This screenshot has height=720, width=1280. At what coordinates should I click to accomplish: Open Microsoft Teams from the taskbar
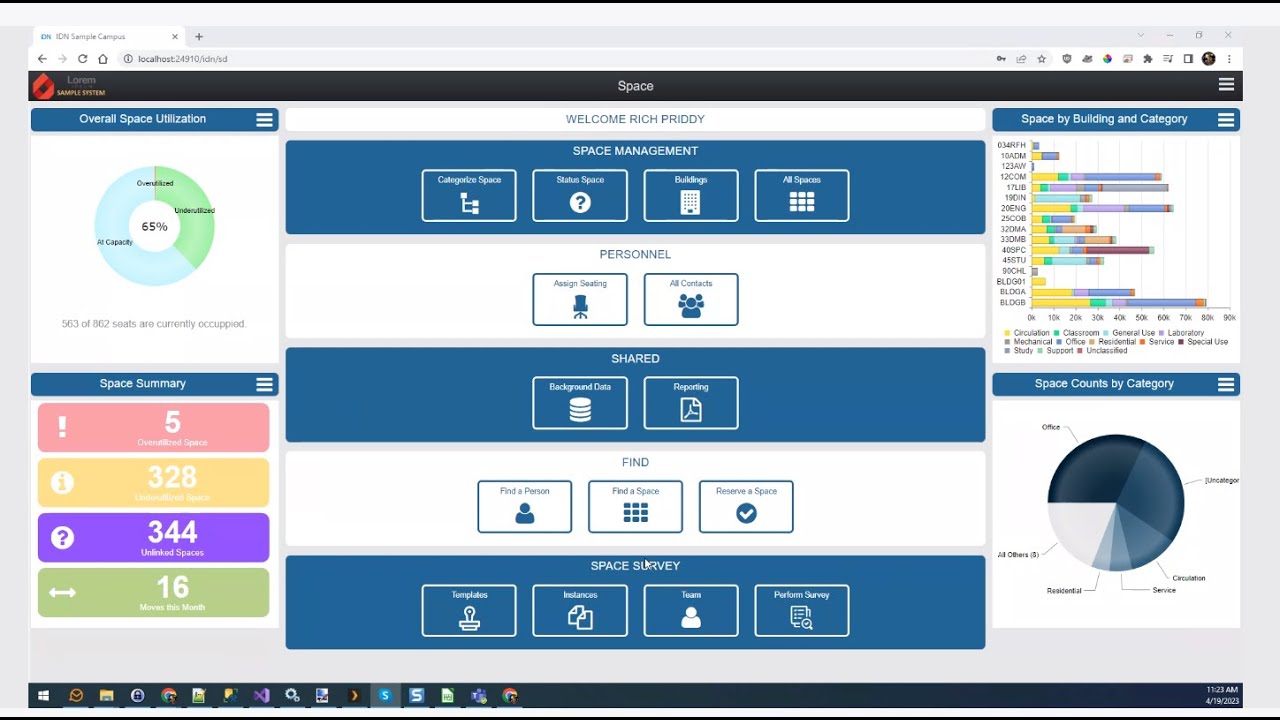[479, 695]
